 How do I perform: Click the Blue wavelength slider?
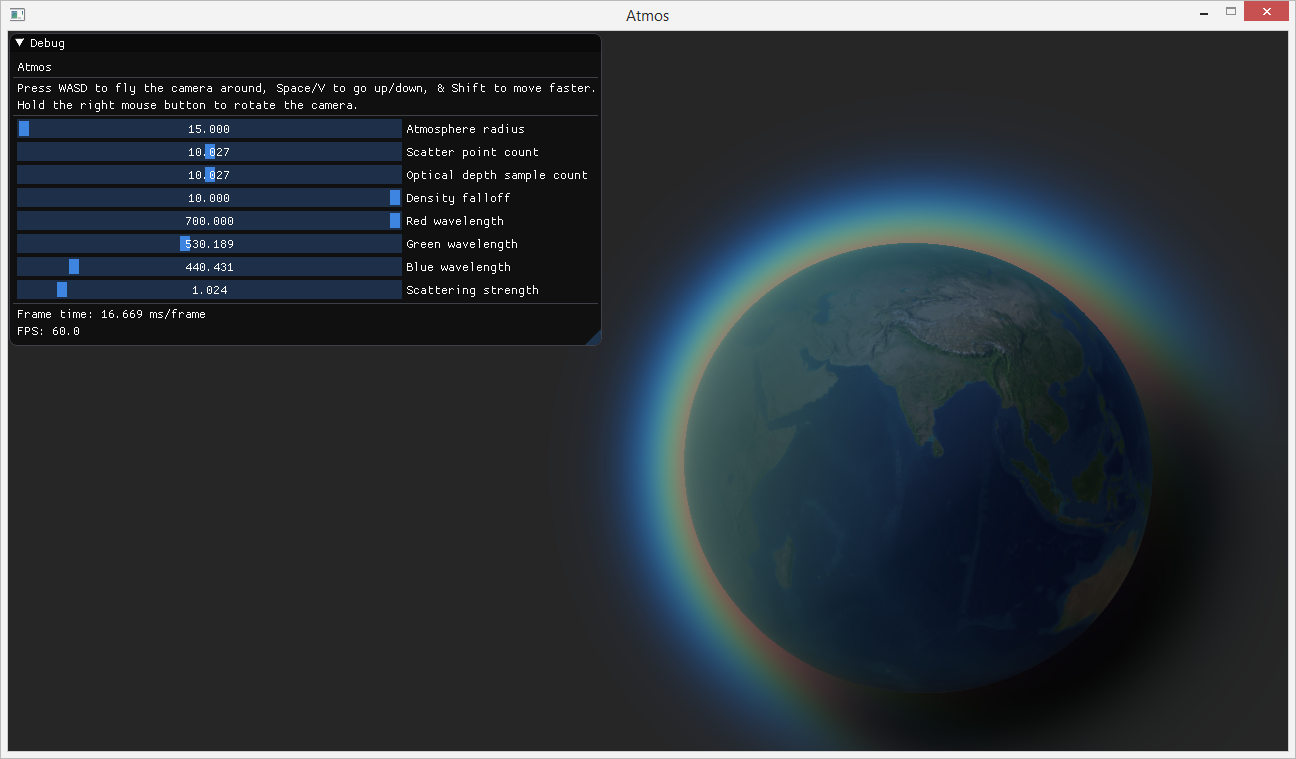pos(209,267)
